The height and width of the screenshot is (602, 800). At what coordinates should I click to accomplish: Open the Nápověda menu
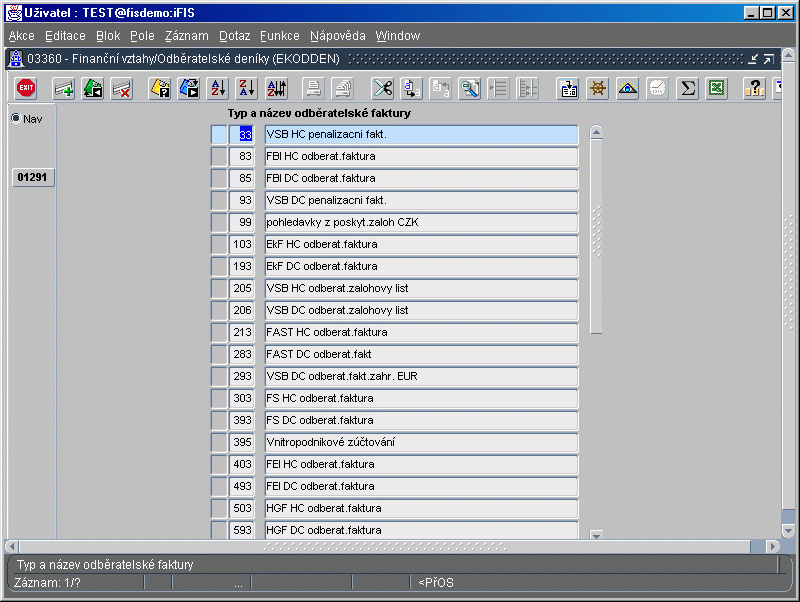pos(337,36)
